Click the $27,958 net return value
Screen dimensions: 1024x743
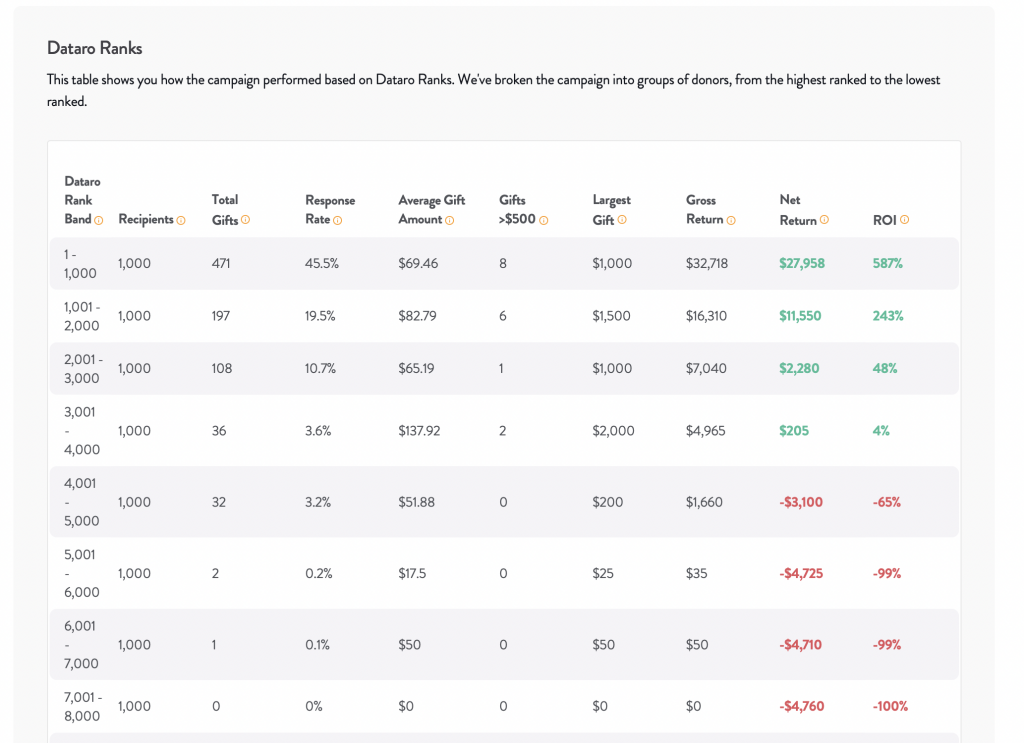pos(802,264)
